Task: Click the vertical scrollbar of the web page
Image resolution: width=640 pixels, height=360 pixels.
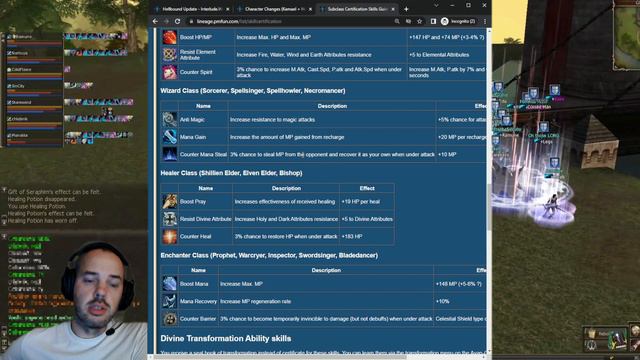Action: pos(489,207)
